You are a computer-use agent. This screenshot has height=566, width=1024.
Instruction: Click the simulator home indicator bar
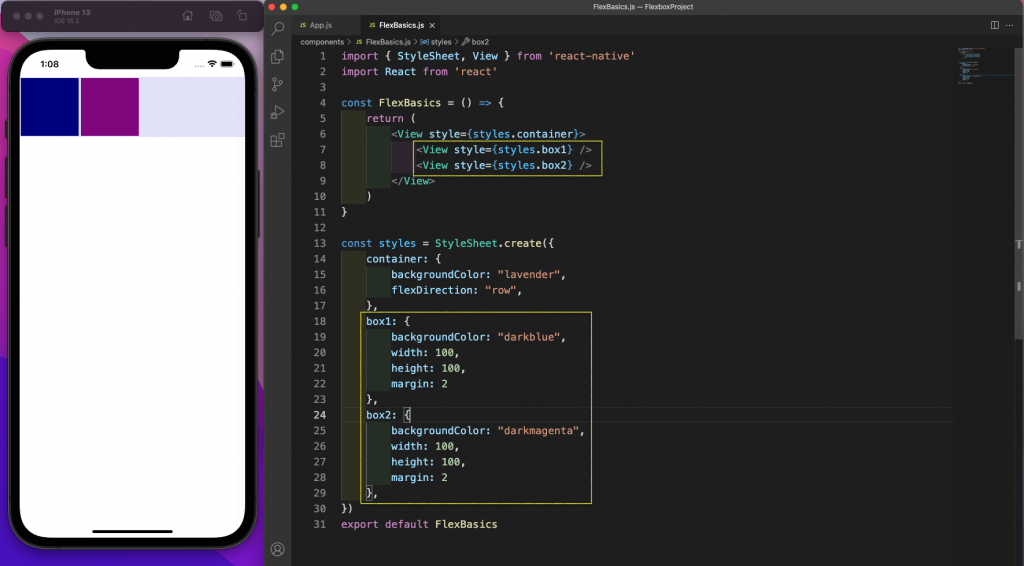point(133,531)
